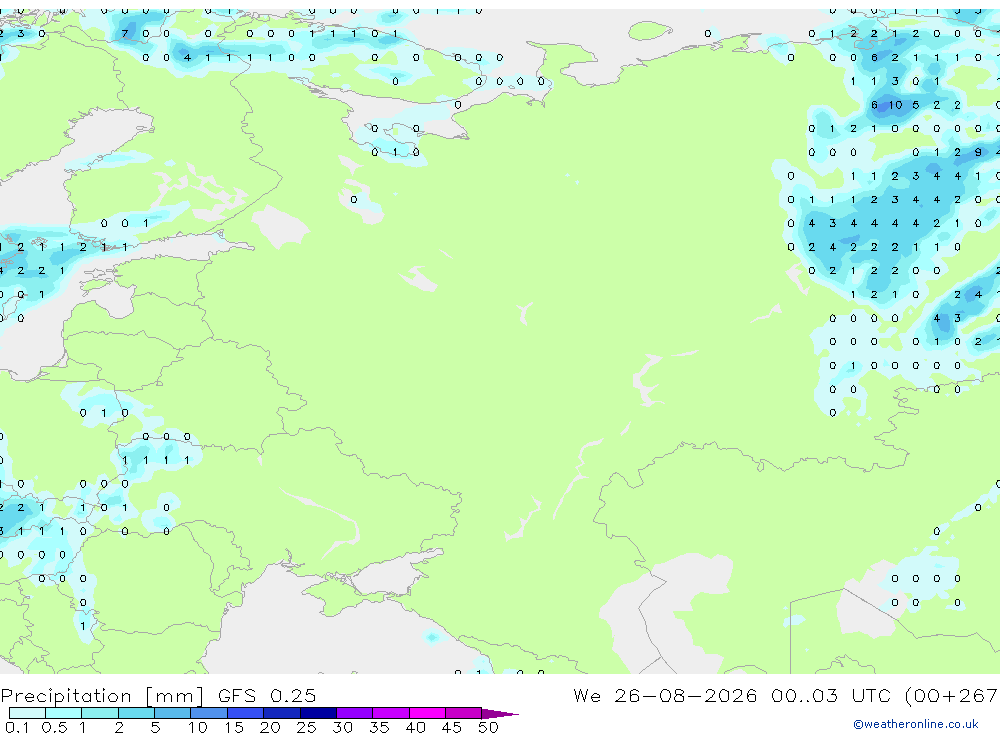Click the date 'We 26-08-2026' text

[x=665, y=695]
